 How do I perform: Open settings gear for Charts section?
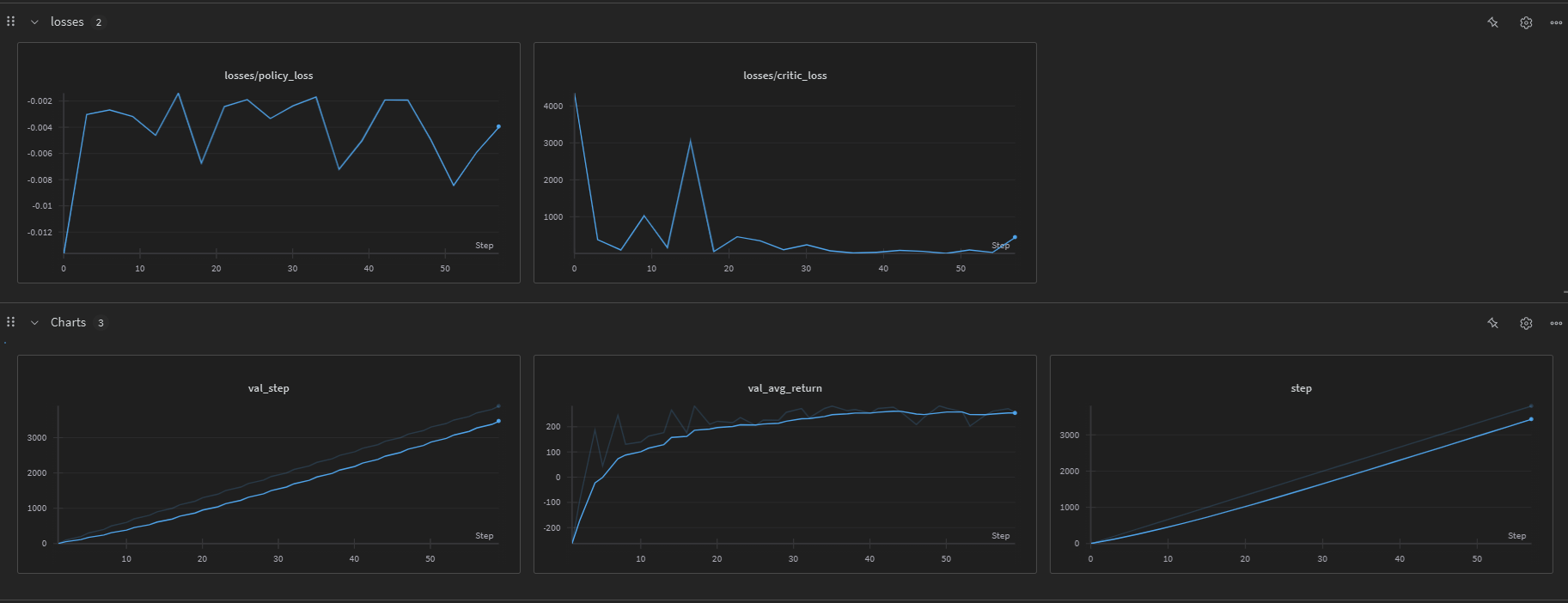pyautogui.click(x=1526, y=323)
